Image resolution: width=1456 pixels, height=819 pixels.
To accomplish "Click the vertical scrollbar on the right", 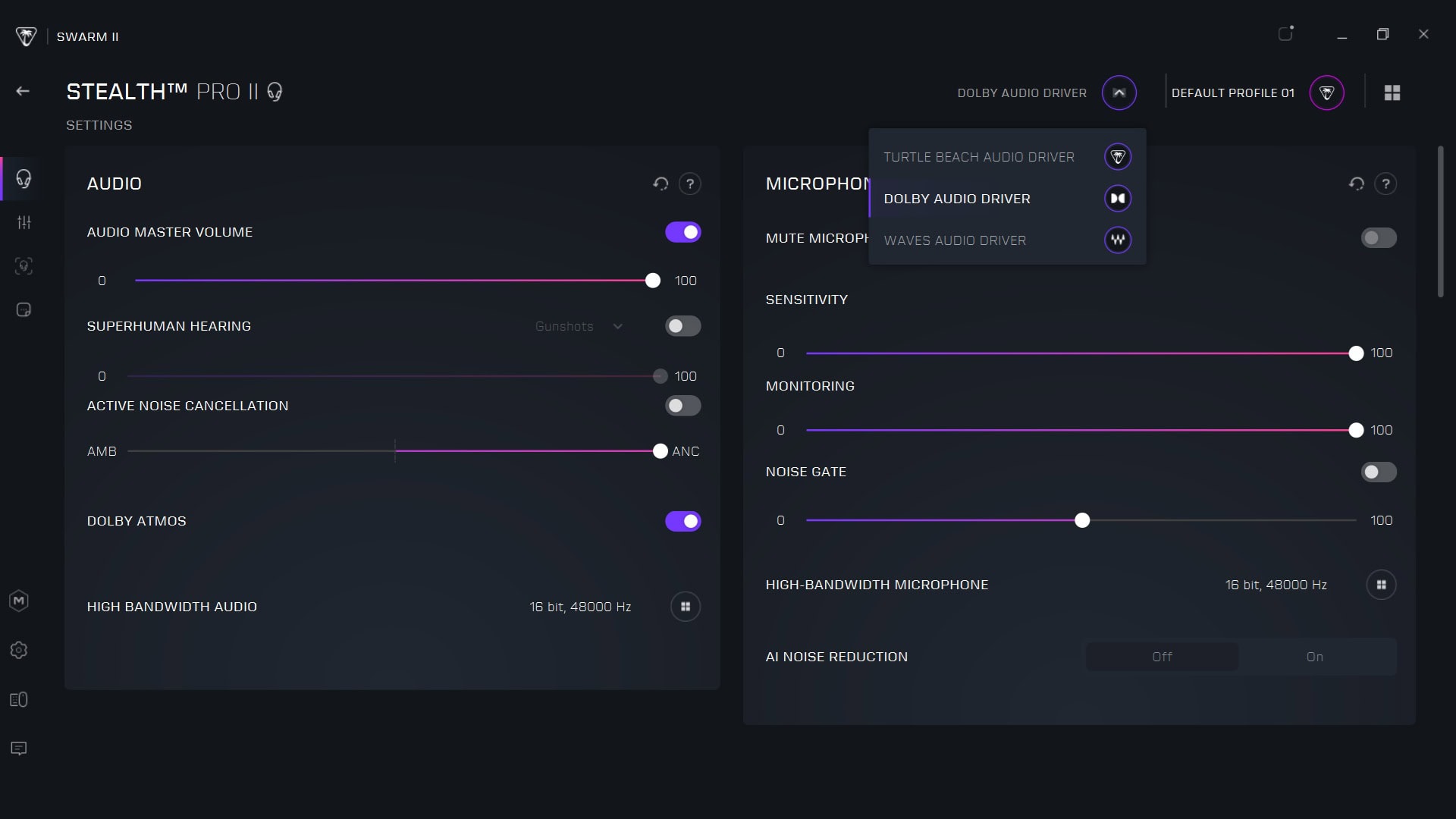I will (x=1440, y=221).
